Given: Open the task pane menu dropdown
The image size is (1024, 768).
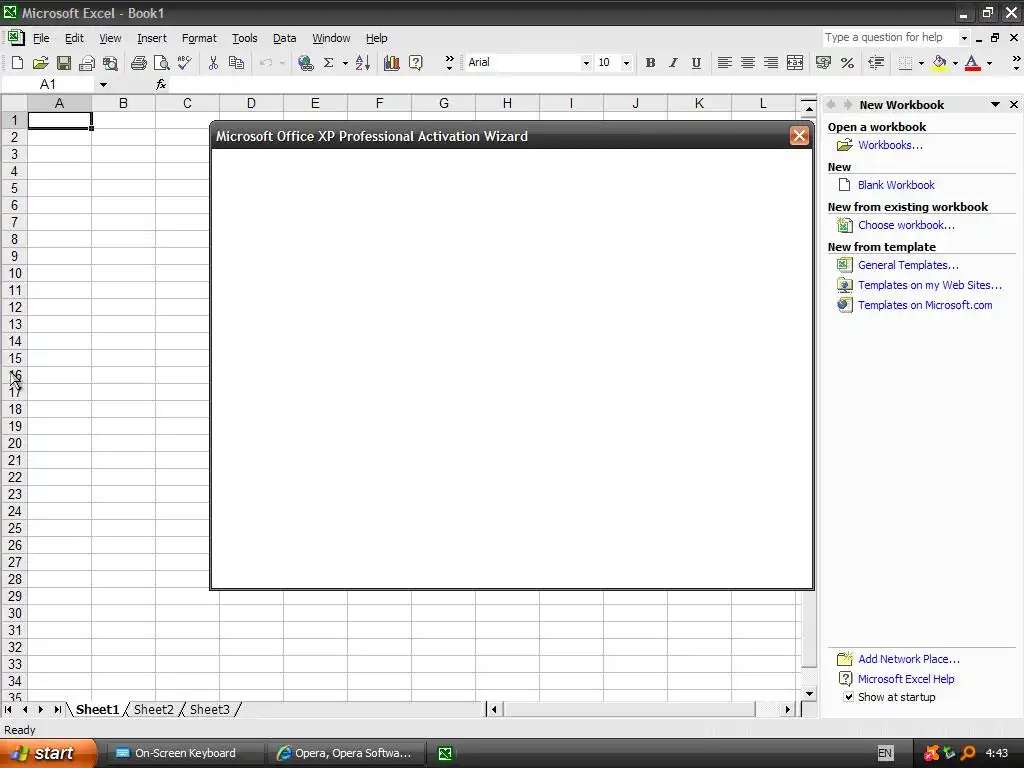Looking at the screenshot, I should [995, 104].
